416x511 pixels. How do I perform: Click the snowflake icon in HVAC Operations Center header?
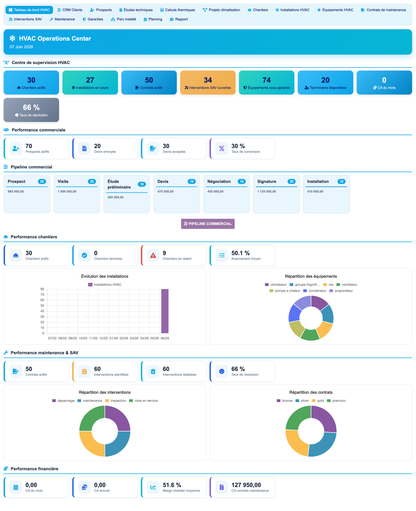[x=12, y=39]
